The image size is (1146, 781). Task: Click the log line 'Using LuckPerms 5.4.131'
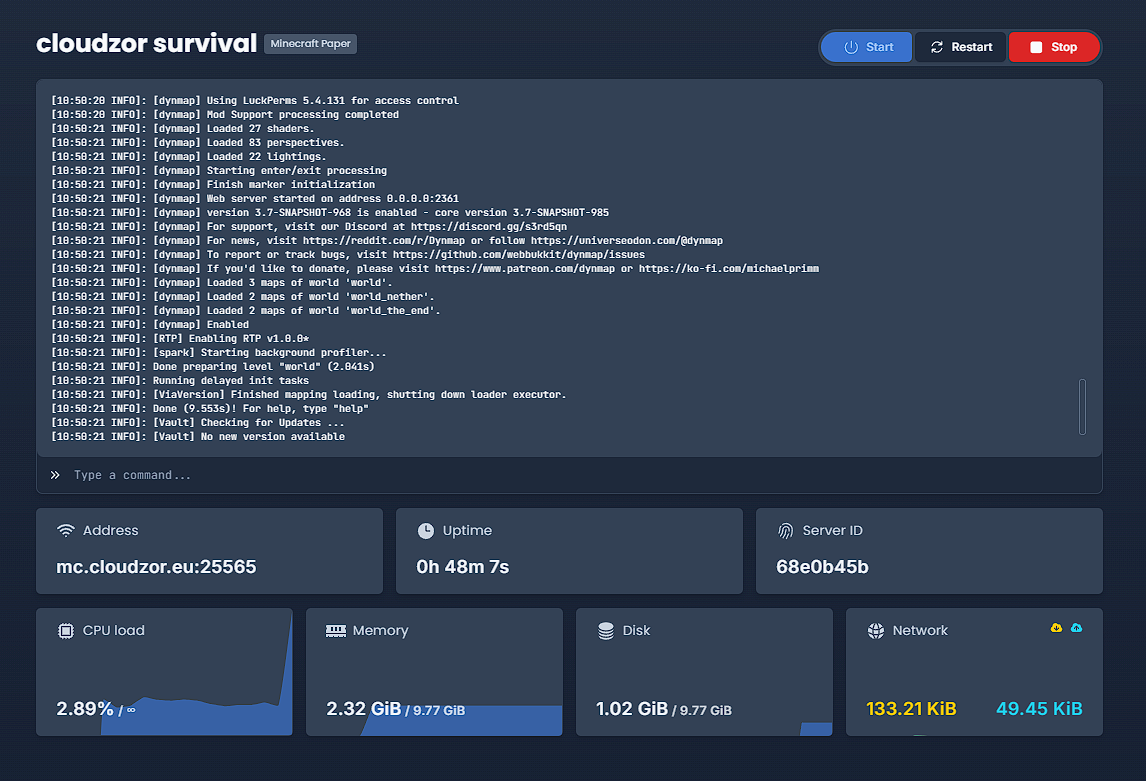[255, 101]
